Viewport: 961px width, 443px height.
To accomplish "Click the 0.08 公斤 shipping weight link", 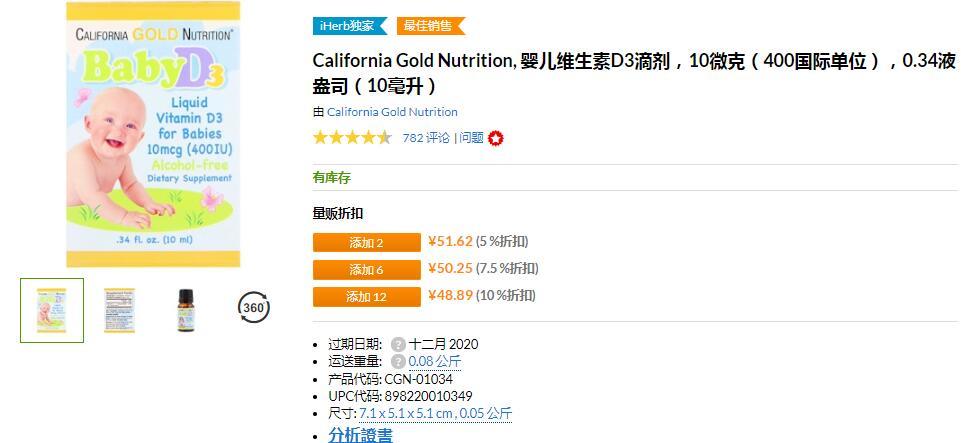I will 435,361.
